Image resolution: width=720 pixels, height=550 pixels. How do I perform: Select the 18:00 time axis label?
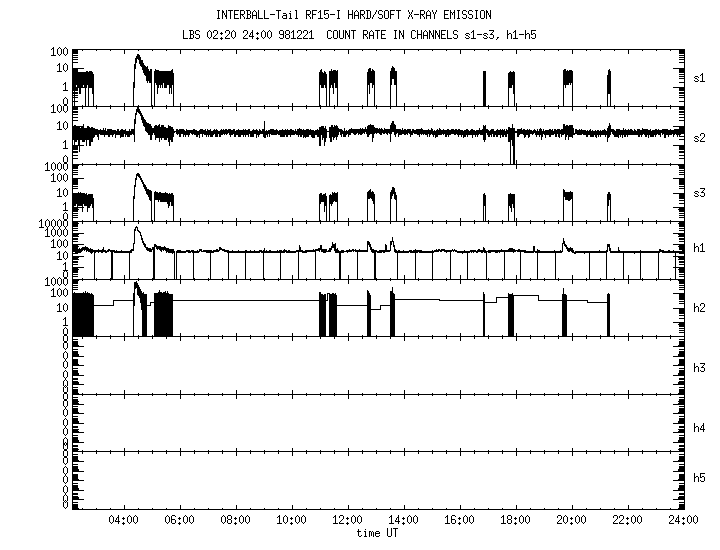coord(515,521)
